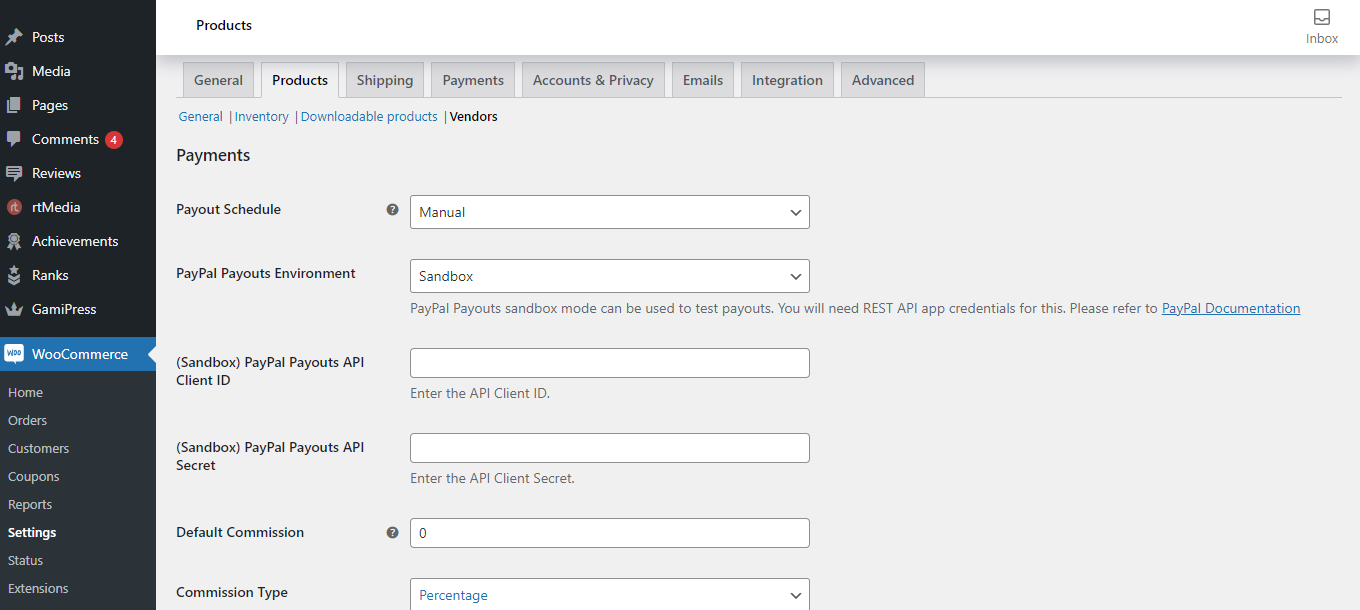This screenshot has height=610, width=1360.
Task: Open the Inventory subsection link
Action: tap(262, 117)
